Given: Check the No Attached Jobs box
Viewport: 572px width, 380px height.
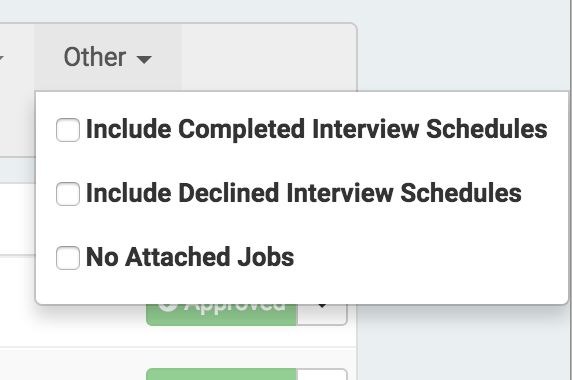Looking at the screenshot, I should [68, 258].
